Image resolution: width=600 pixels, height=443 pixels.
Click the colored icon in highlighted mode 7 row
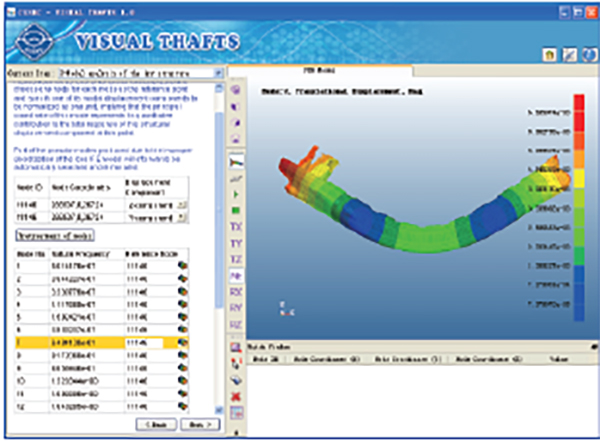point(183,342)
